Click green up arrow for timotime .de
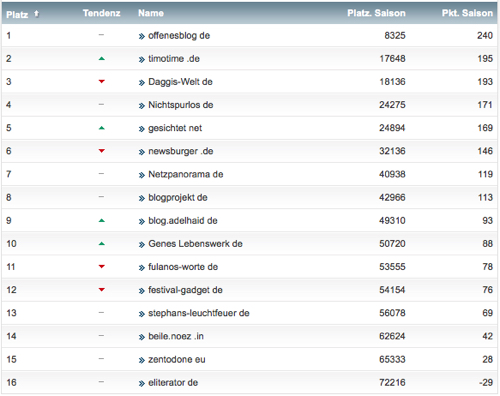Viewport: 500px width, 396px height. coord(102,59)
